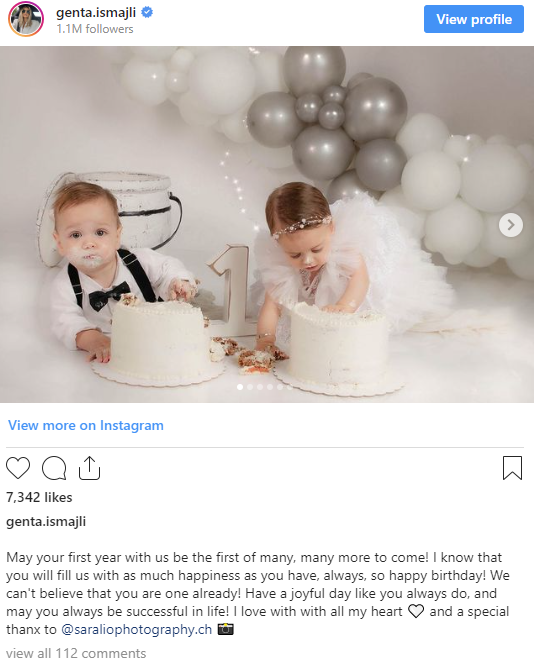Image resolution: width=534 pixels, height=668 pixels.
Task: Open @saraliophotography.ch mention link
Action: pos(136,629)
